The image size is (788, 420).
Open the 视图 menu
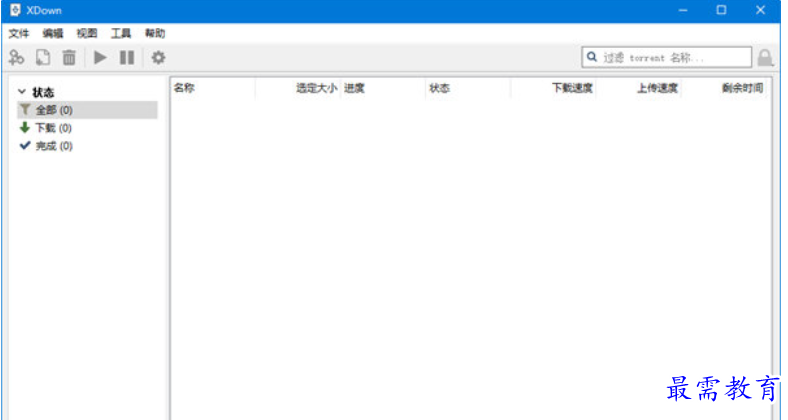(x=87, y=33)
